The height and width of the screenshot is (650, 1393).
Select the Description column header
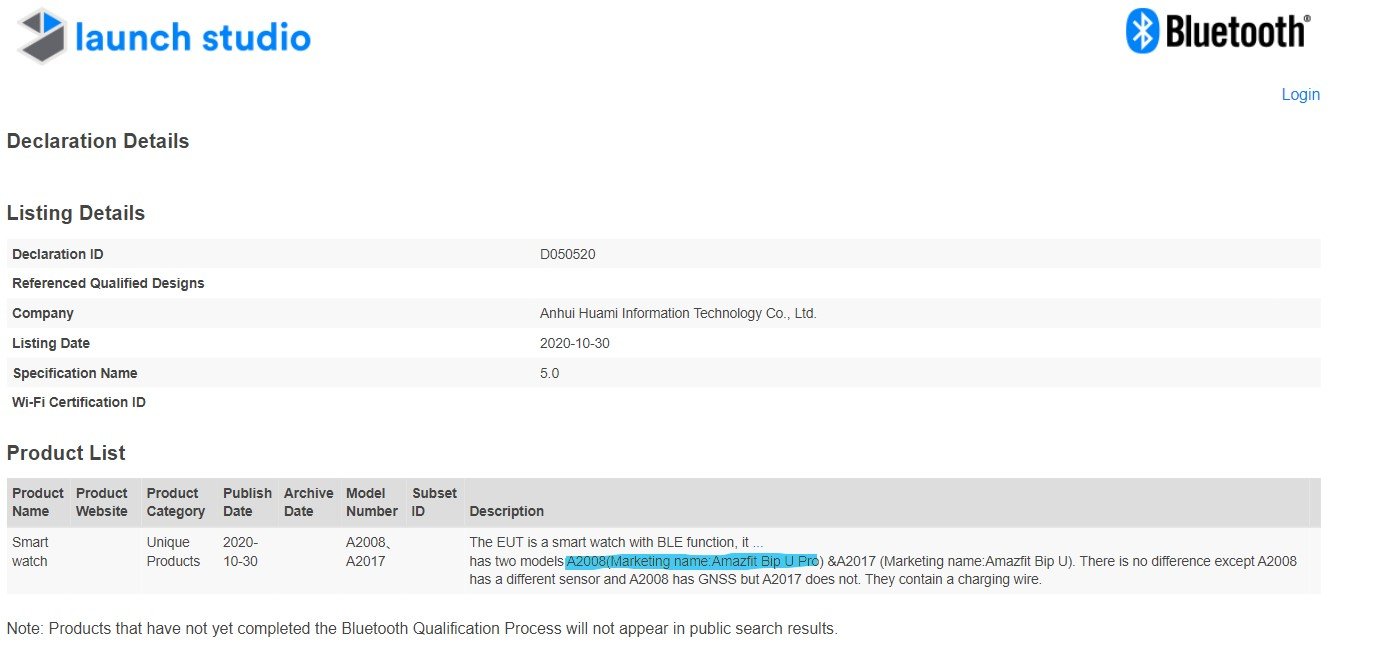click(x=506, y=511)
